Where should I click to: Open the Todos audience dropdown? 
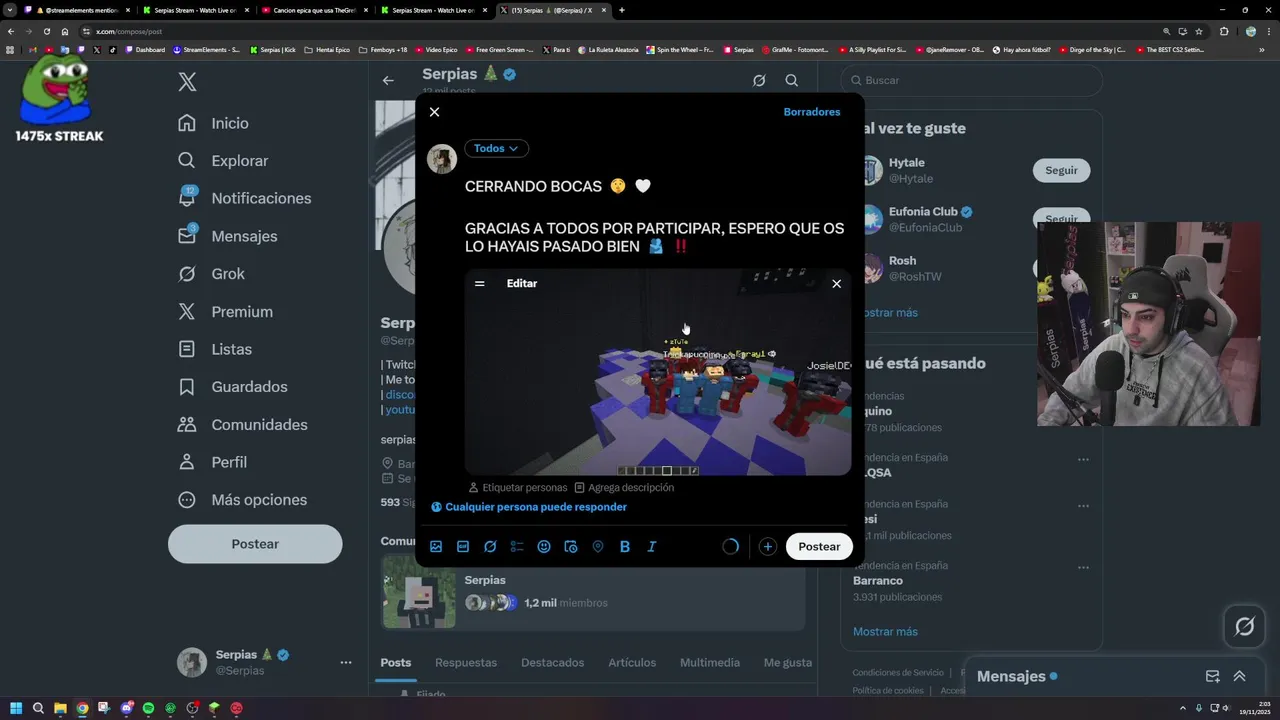pyautogui.click(x=496, y=148)
